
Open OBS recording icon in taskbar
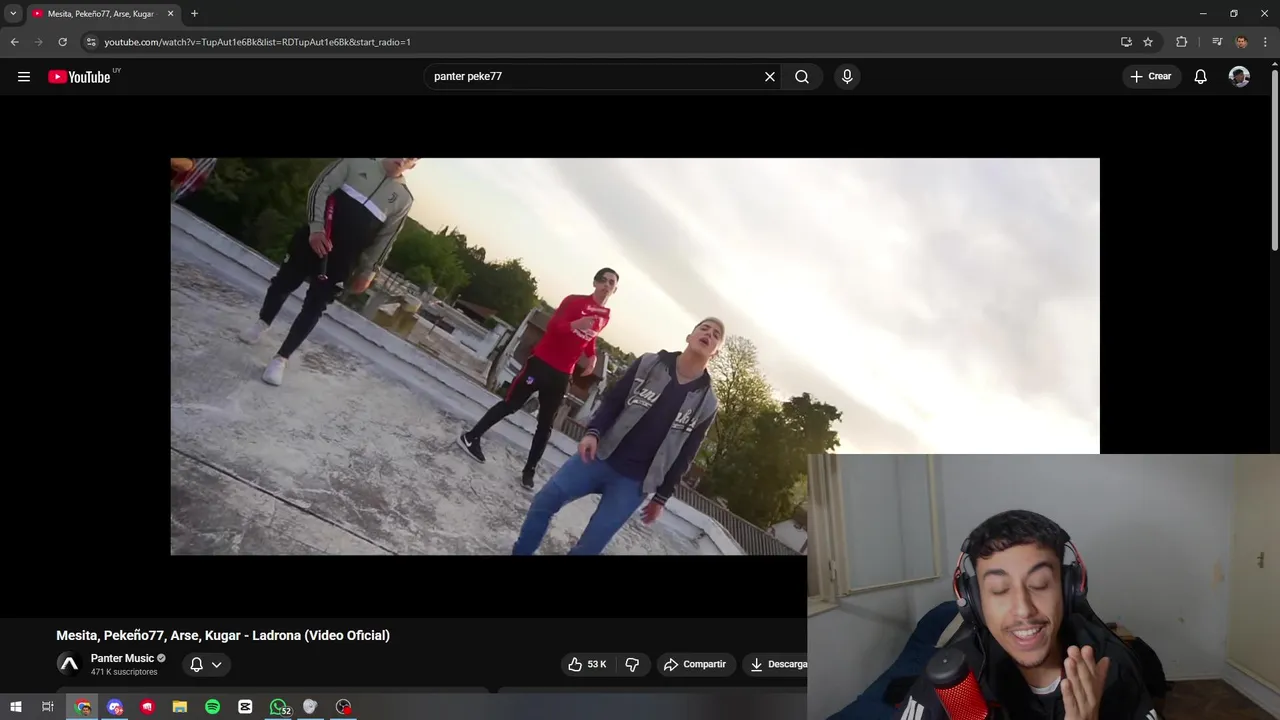coord(344,707)
